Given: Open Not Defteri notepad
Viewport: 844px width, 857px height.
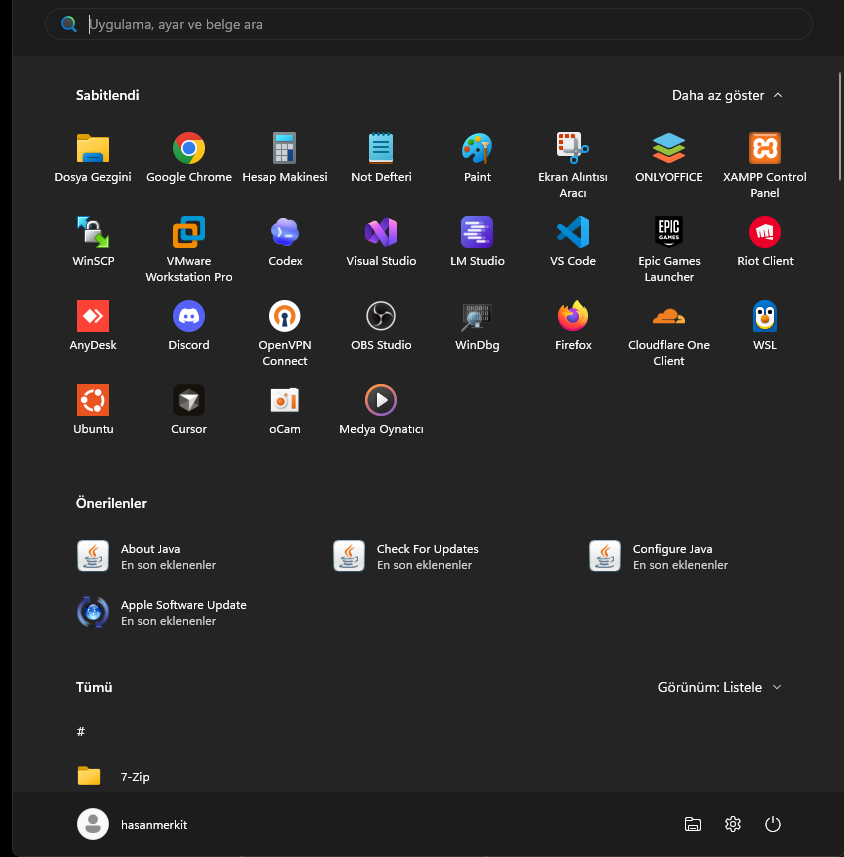Looking at the screenshot, I should (381, 157).
